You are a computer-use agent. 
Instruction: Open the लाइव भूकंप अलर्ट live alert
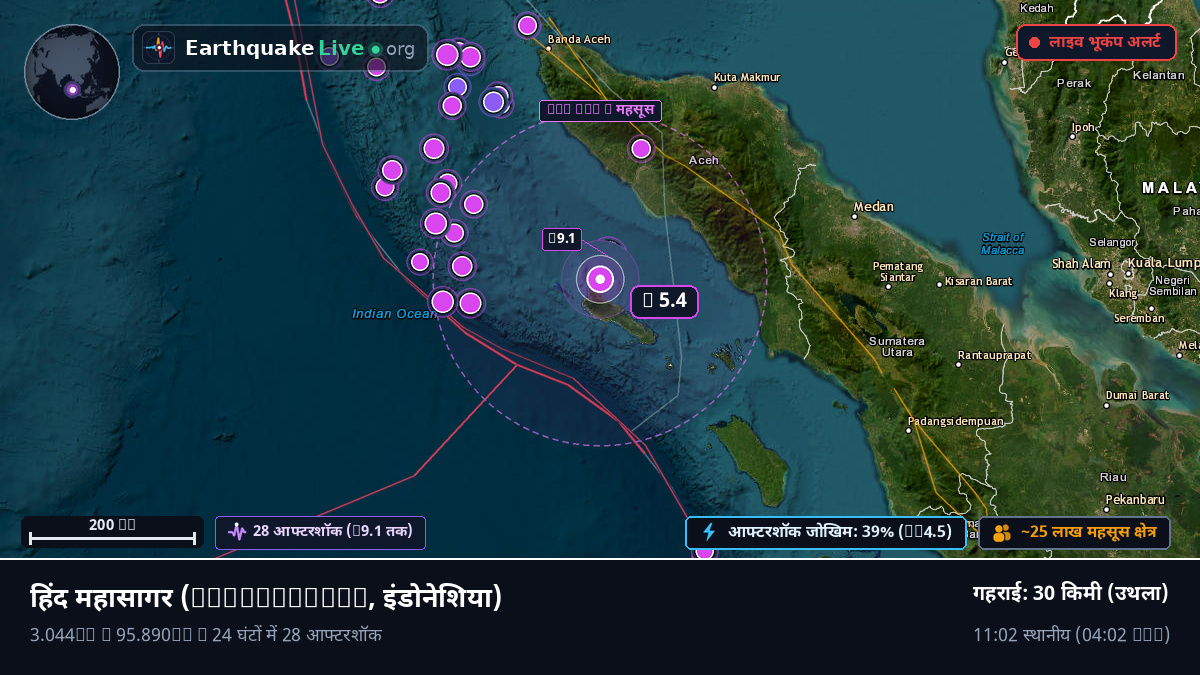tap(1096, 43)
